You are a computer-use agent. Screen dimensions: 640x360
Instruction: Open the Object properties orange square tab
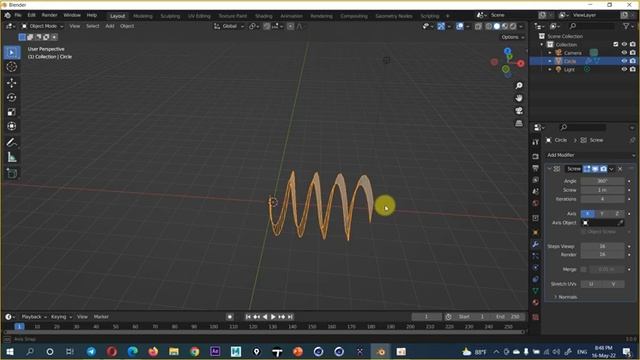tap(536, 232)
